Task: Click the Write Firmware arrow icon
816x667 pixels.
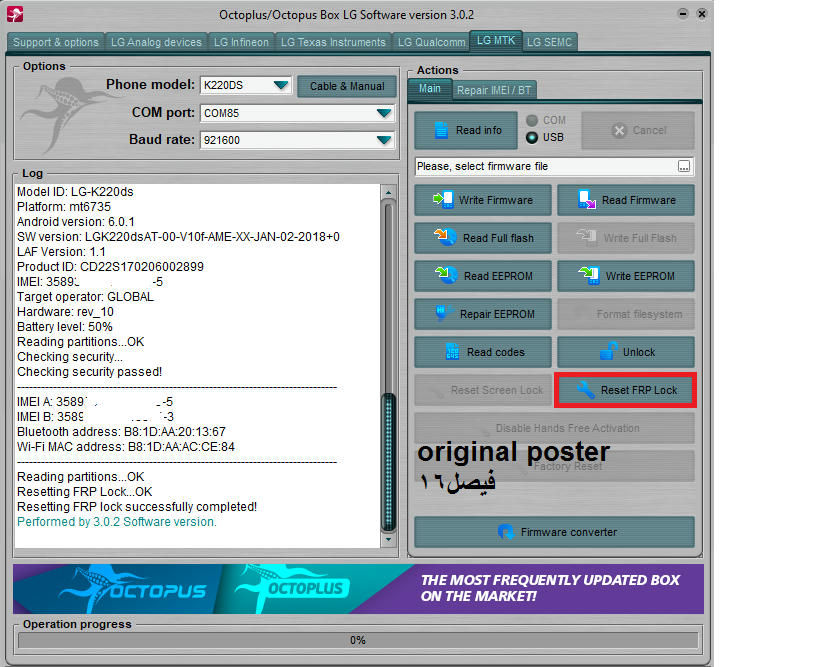Action: [x=443, y=200]
